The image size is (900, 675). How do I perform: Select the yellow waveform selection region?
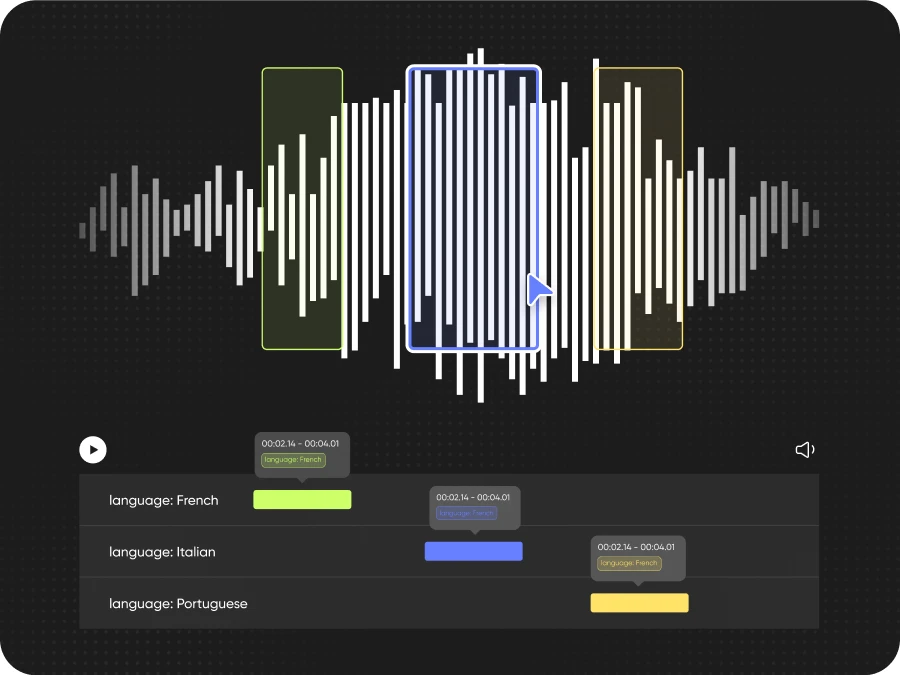(639, 207)
